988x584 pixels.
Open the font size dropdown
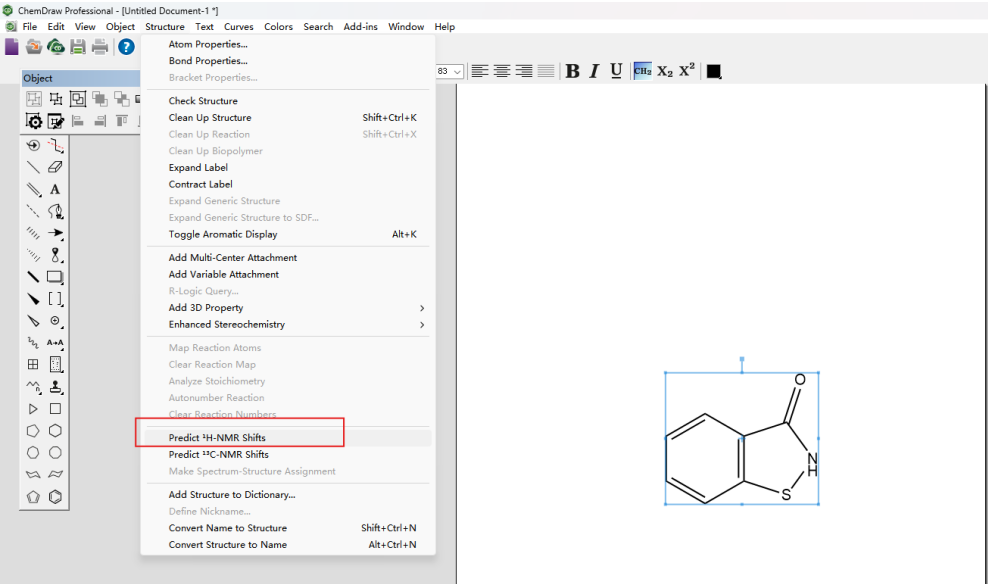(457, 72)
